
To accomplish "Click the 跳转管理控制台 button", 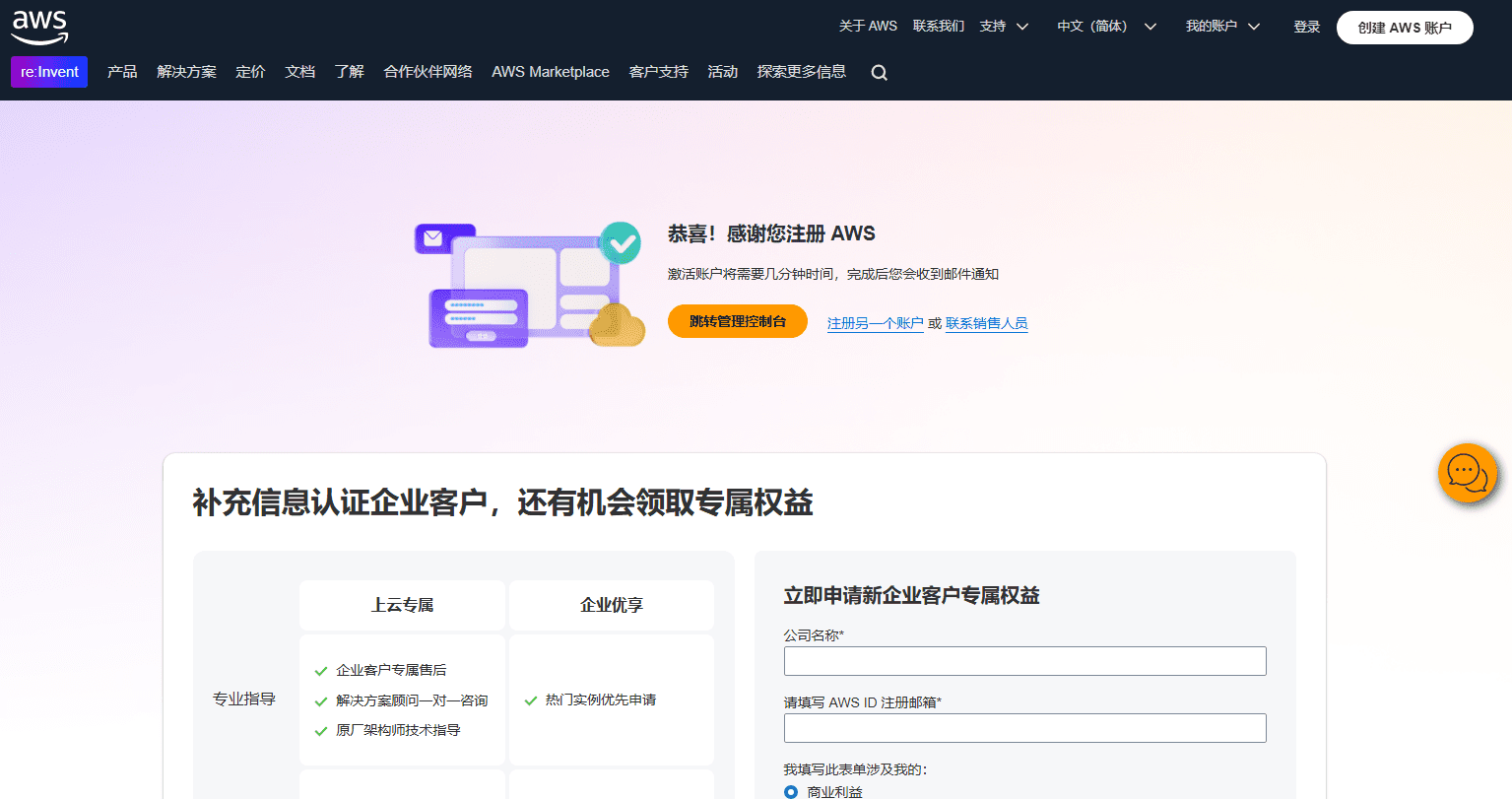I will (737, 321).
